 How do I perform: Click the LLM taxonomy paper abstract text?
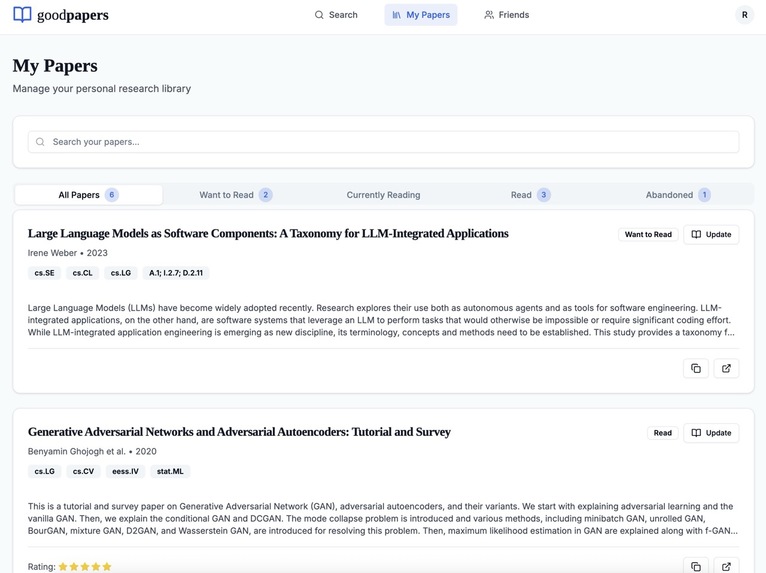click(381, 320)
